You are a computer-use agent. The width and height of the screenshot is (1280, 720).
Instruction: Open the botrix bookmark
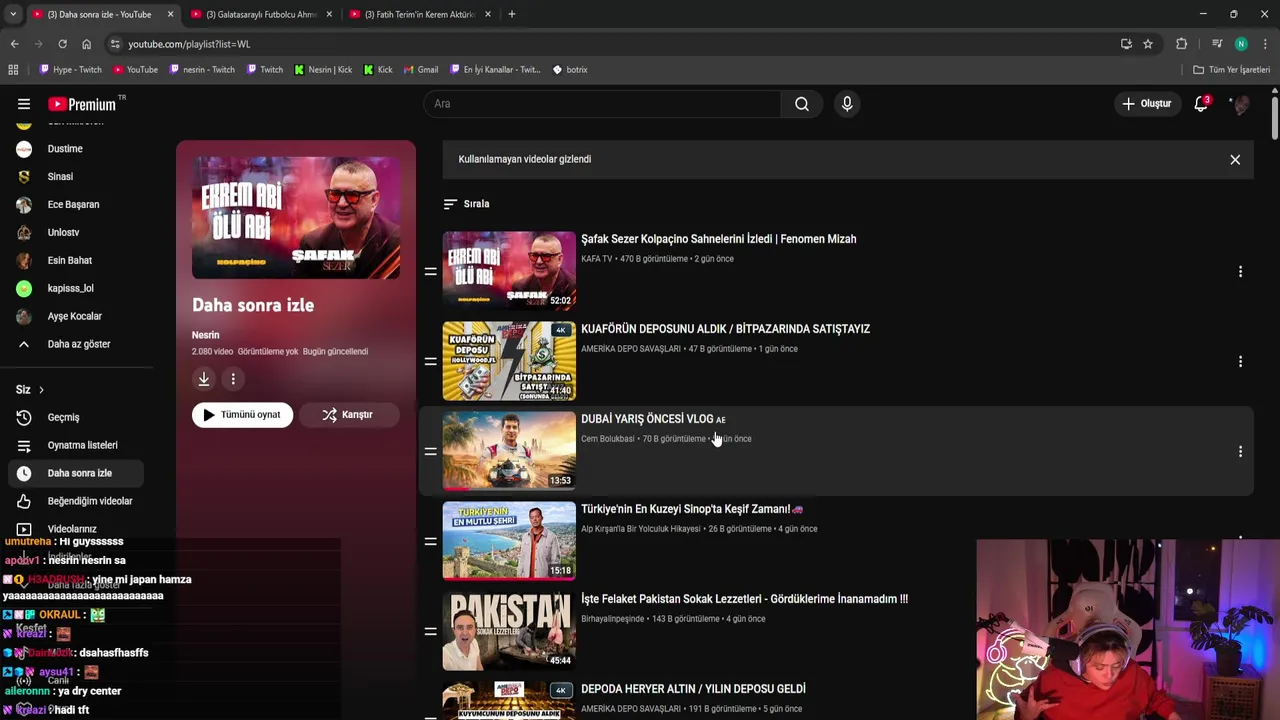pyautogui.click(x=570, y=70)
